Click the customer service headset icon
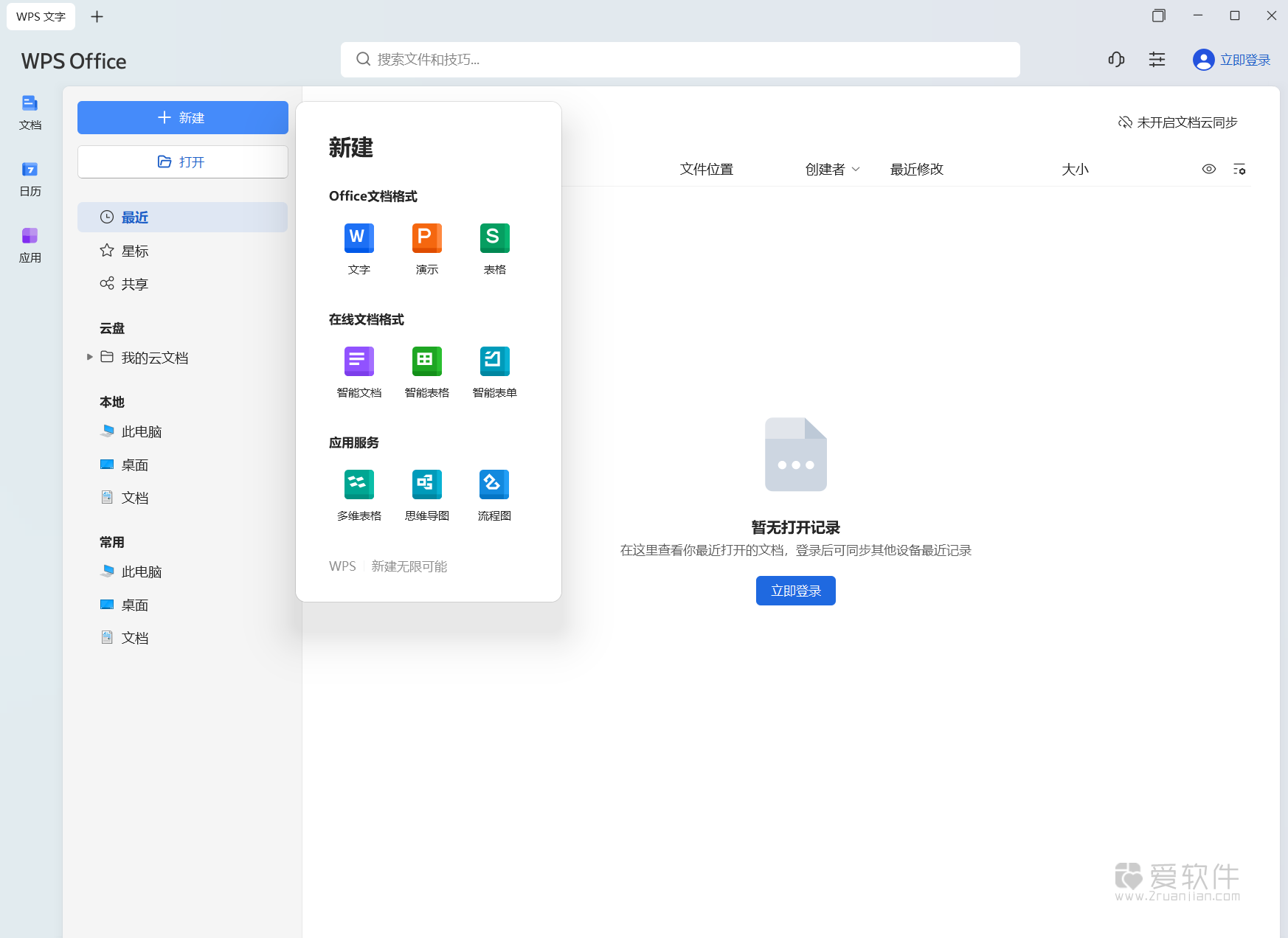The image size is (1288, 938). (x=1116, y=60)
